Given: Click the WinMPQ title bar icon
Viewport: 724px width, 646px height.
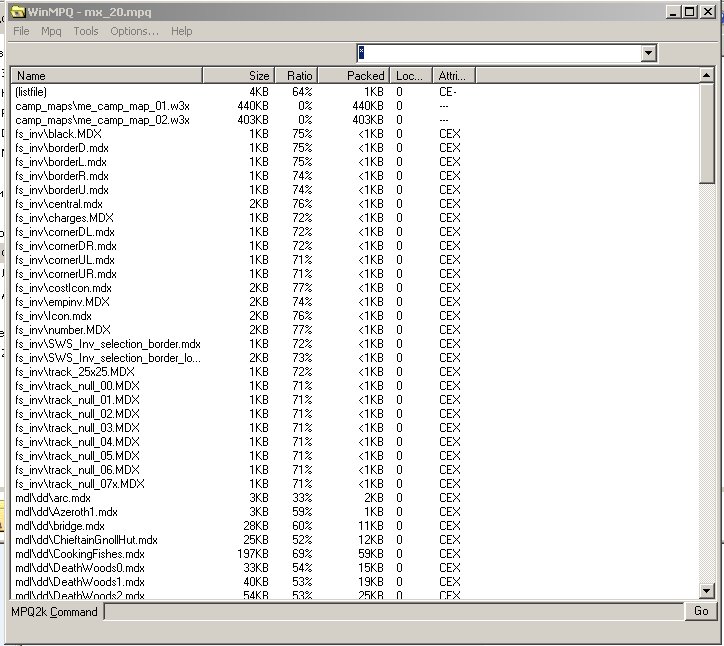Looking at the screenshot, I should 18,12.
